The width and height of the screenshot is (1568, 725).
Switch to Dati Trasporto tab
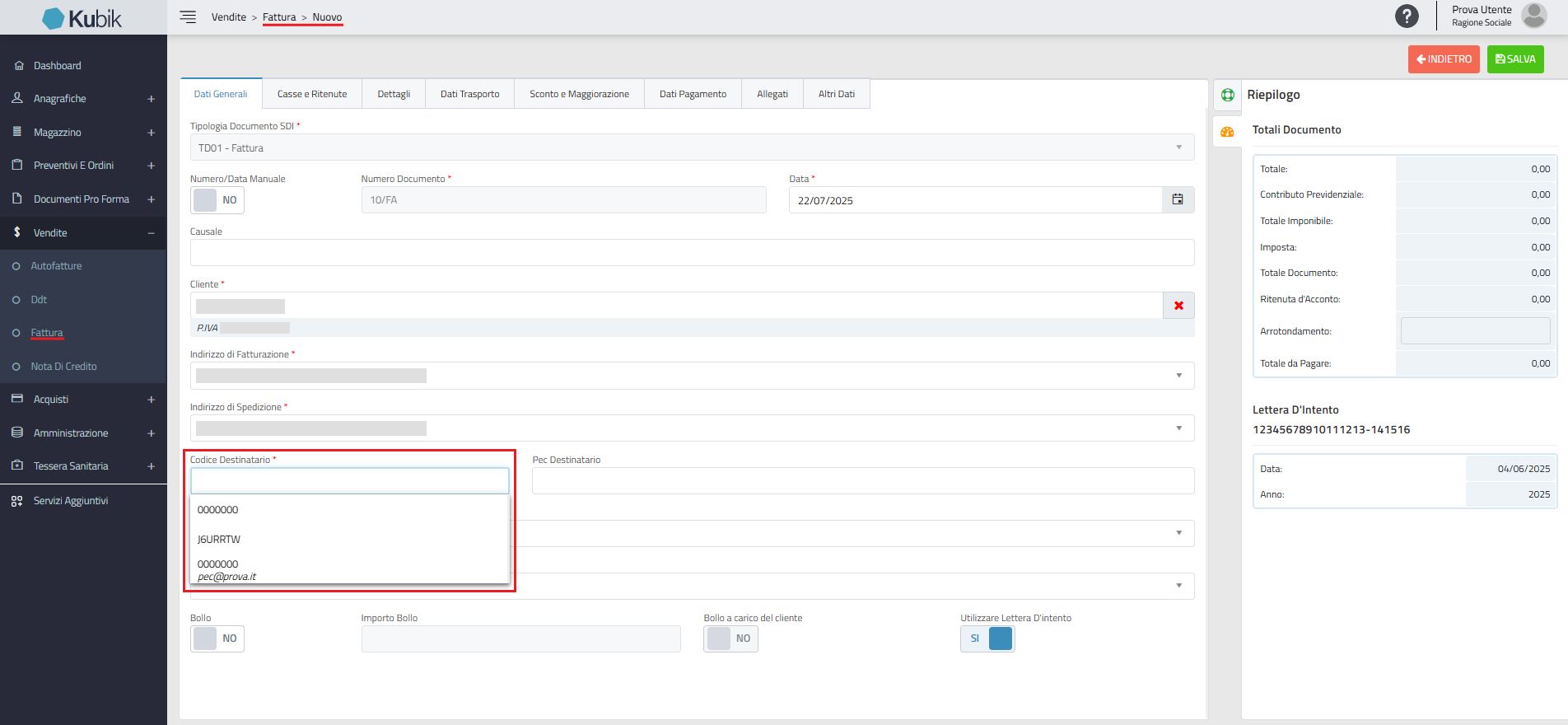tap(469, 94)
